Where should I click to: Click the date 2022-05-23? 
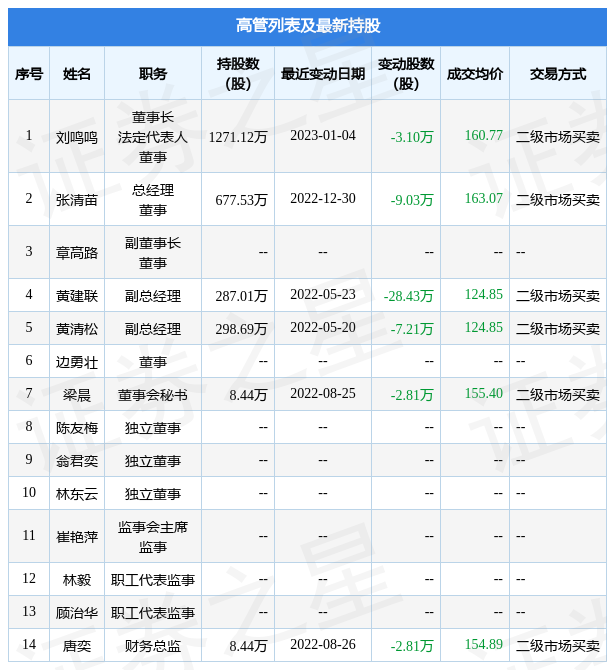[323, 294]
